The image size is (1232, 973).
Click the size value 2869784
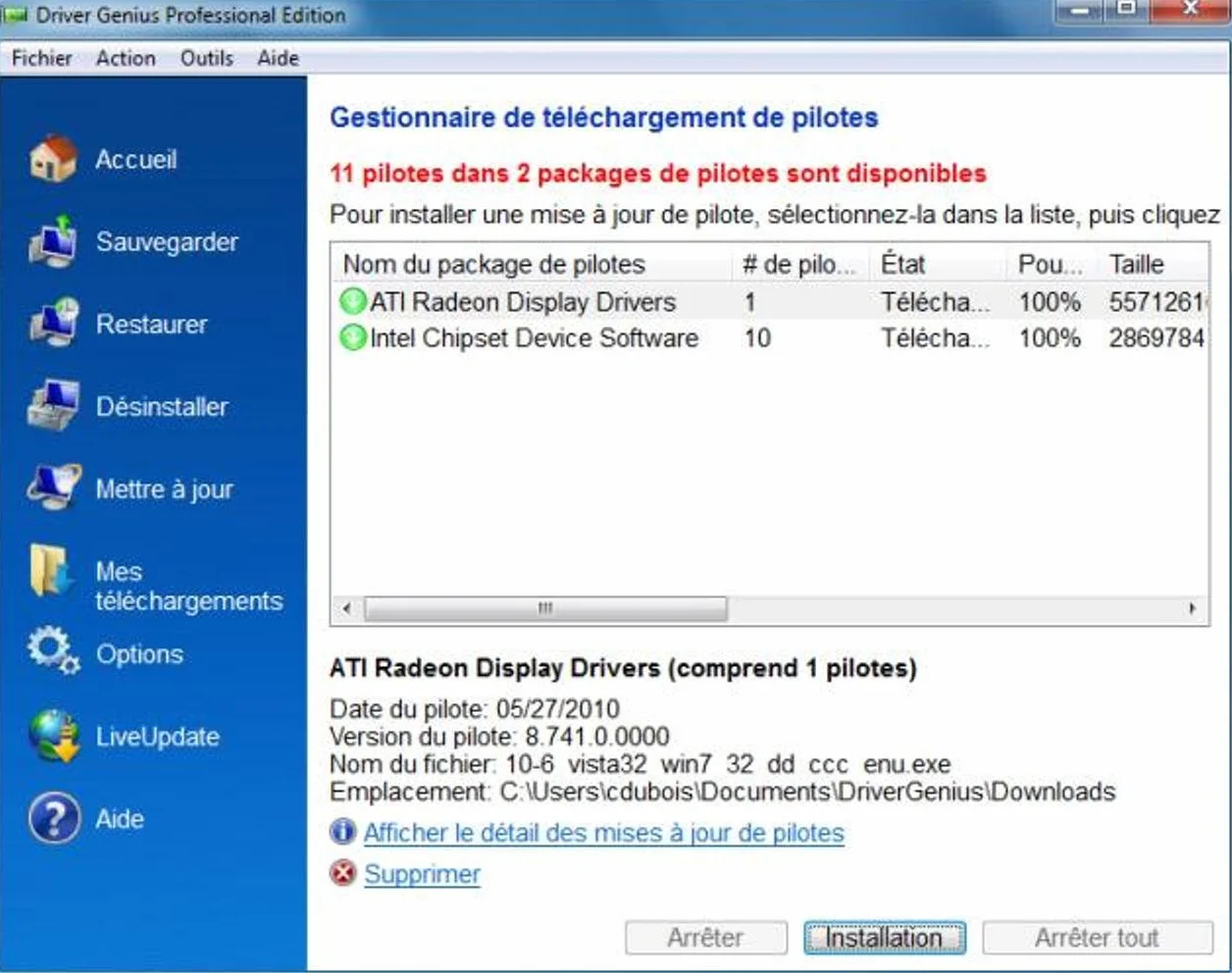(1156, 338)
